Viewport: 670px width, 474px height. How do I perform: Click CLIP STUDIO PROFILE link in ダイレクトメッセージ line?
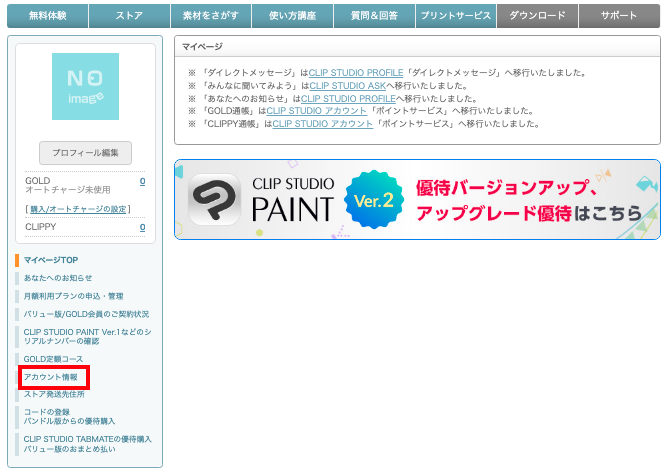(356, 73)
